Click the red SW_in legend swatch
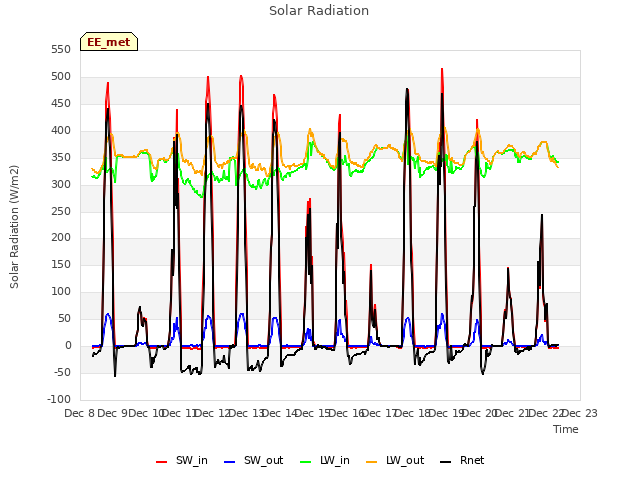 point(162,462)
